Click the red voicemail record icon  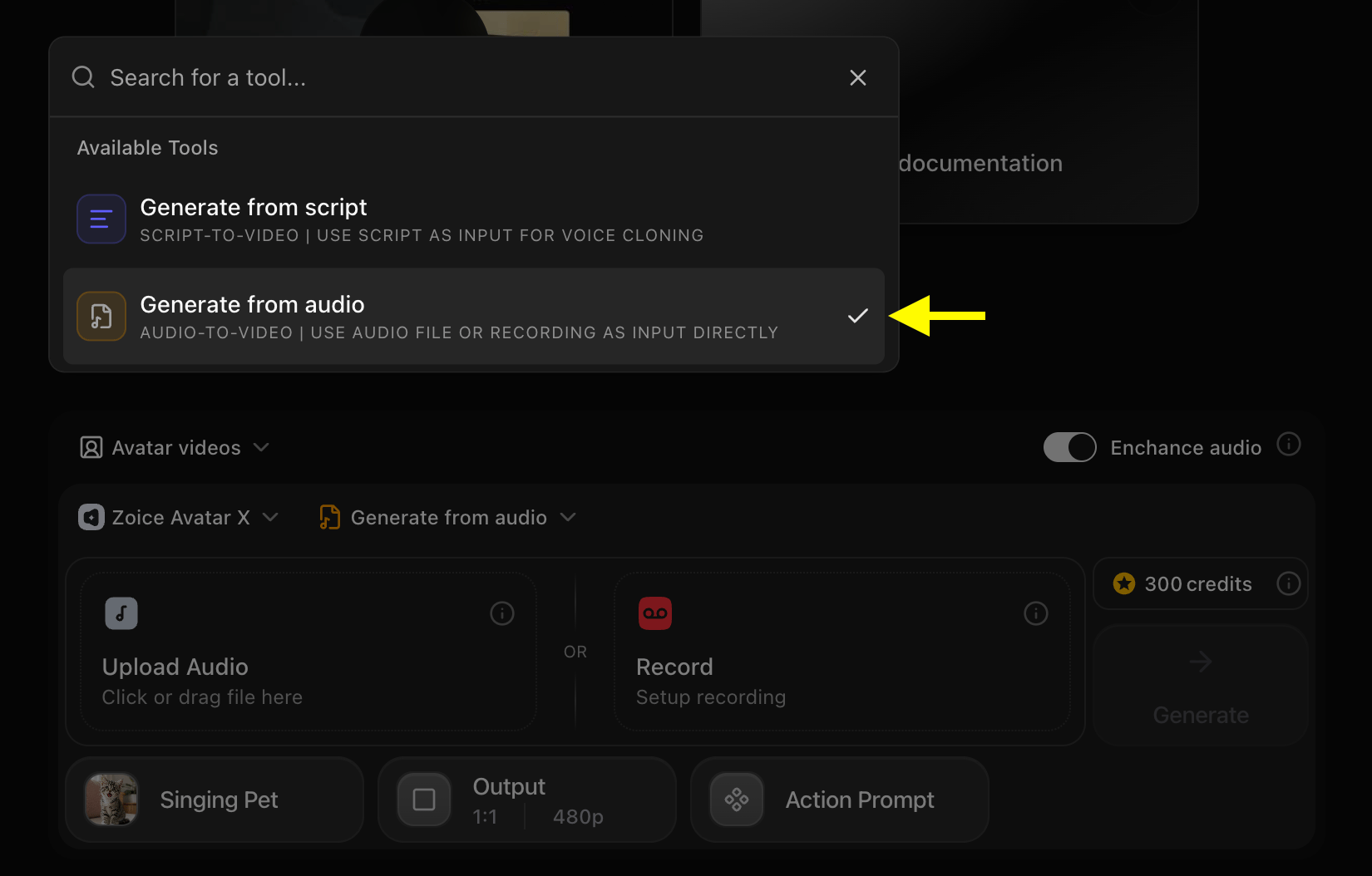click(x=655, y=613)
